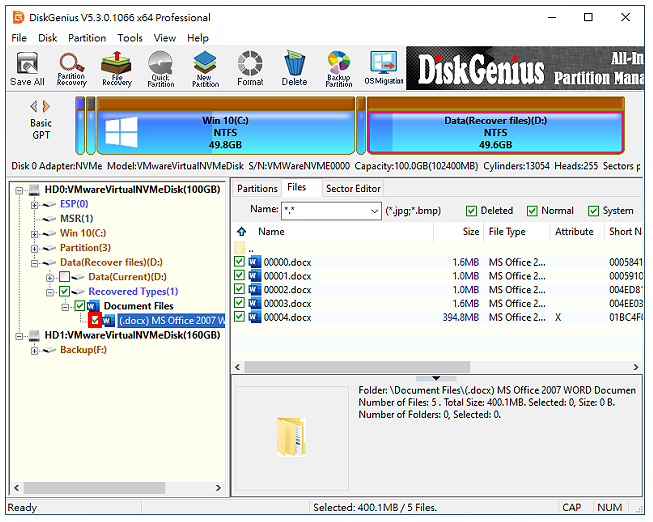Open the View menu

pyautogui.click(x=164, y=38)
